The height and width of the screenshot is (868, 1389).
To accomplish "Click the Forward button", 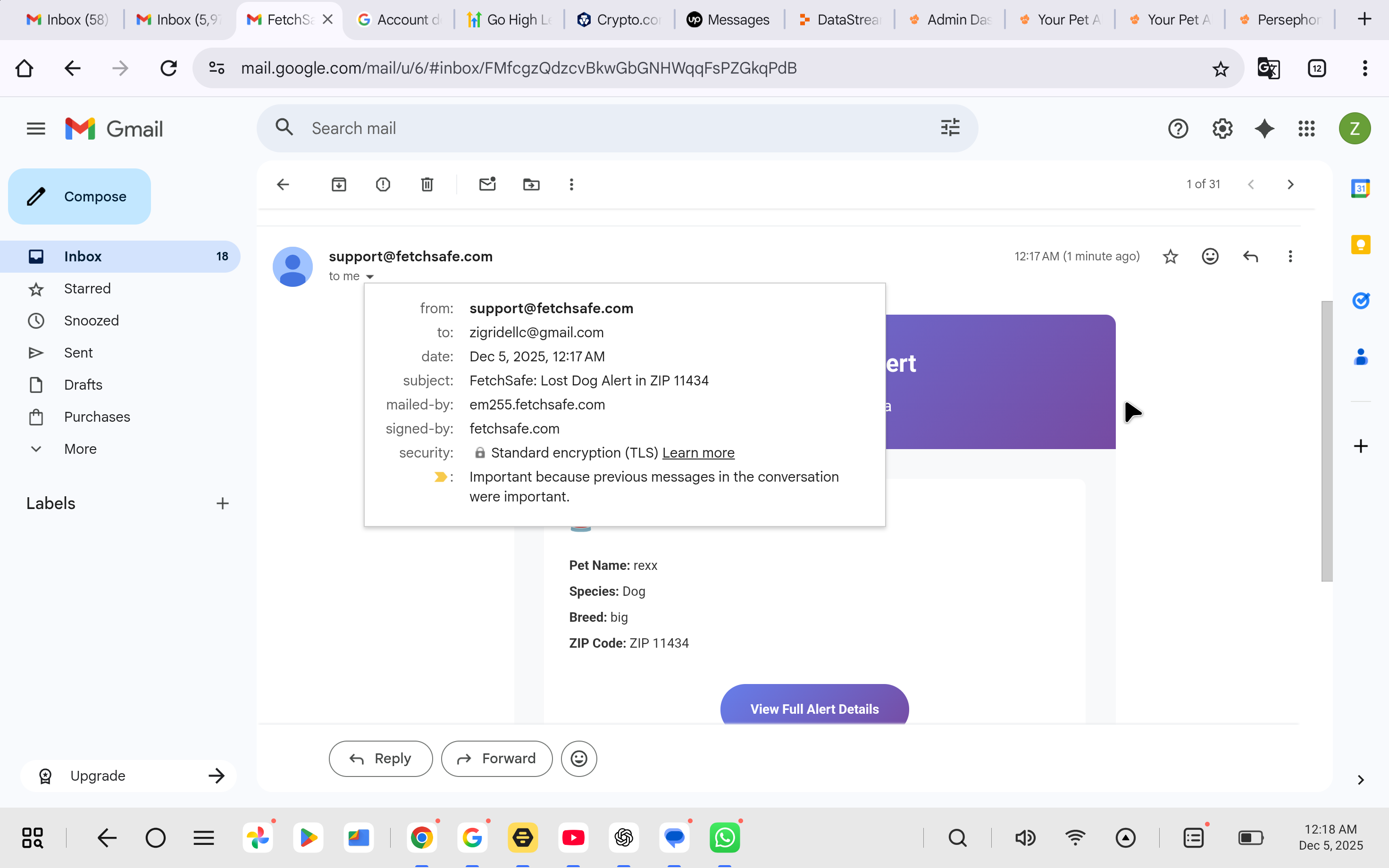I will tap(496, 759).
